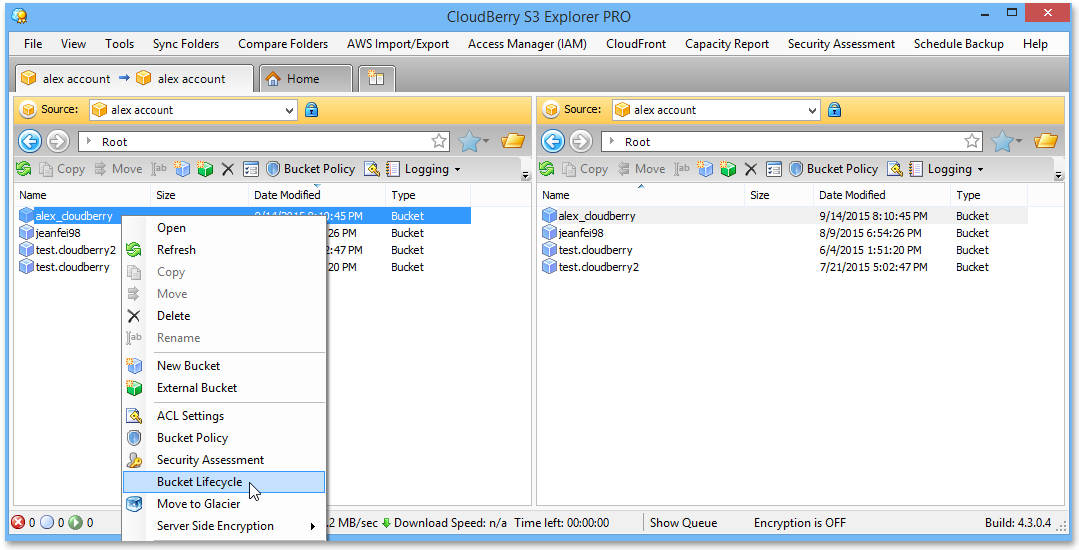Image resolution: width=1079 pixels, height=550 pixels.
Task: Click the right pane External Bucket toolbar icon
Action: click(x=727, y=169)
